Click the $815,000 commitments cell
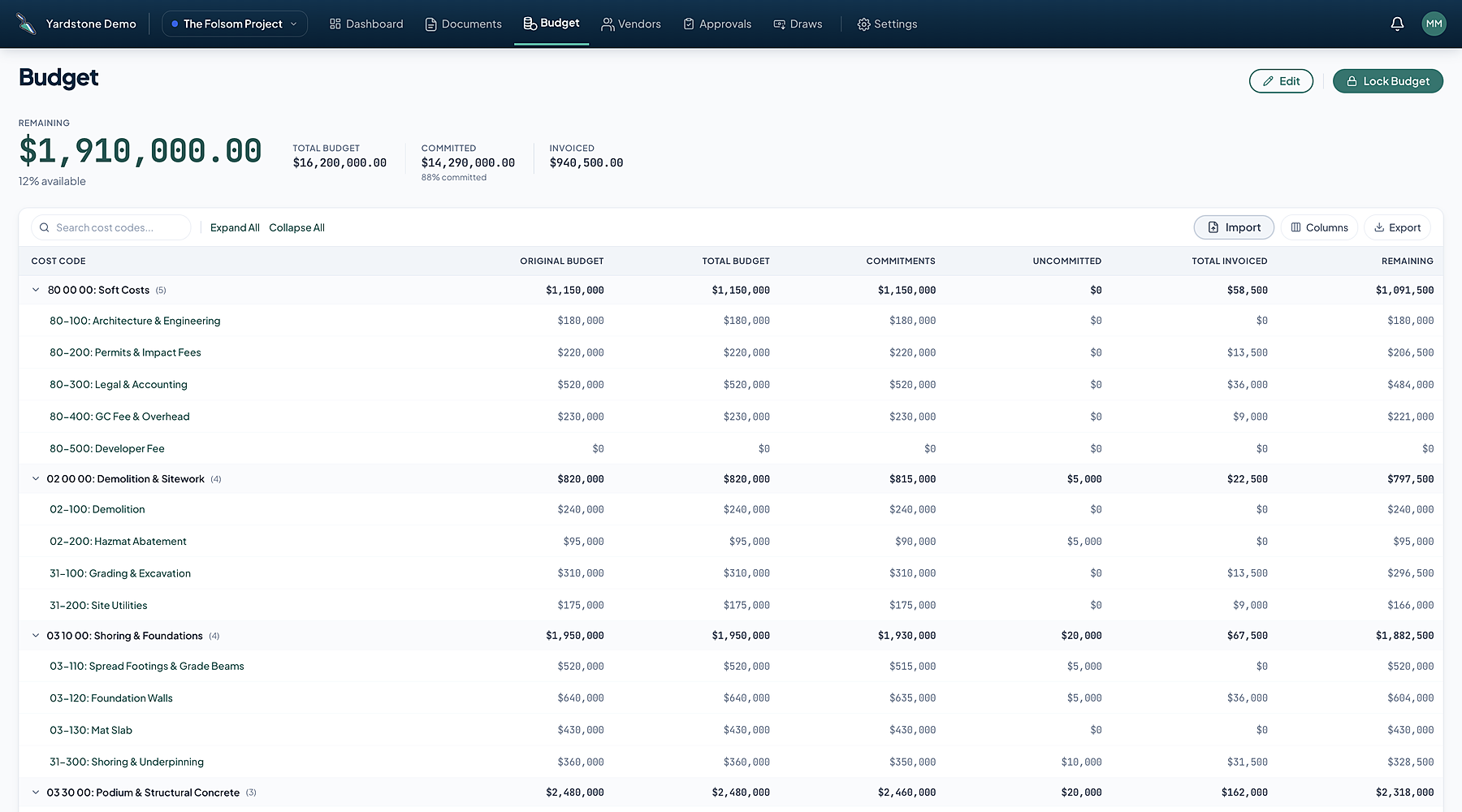 coord(913,479)
